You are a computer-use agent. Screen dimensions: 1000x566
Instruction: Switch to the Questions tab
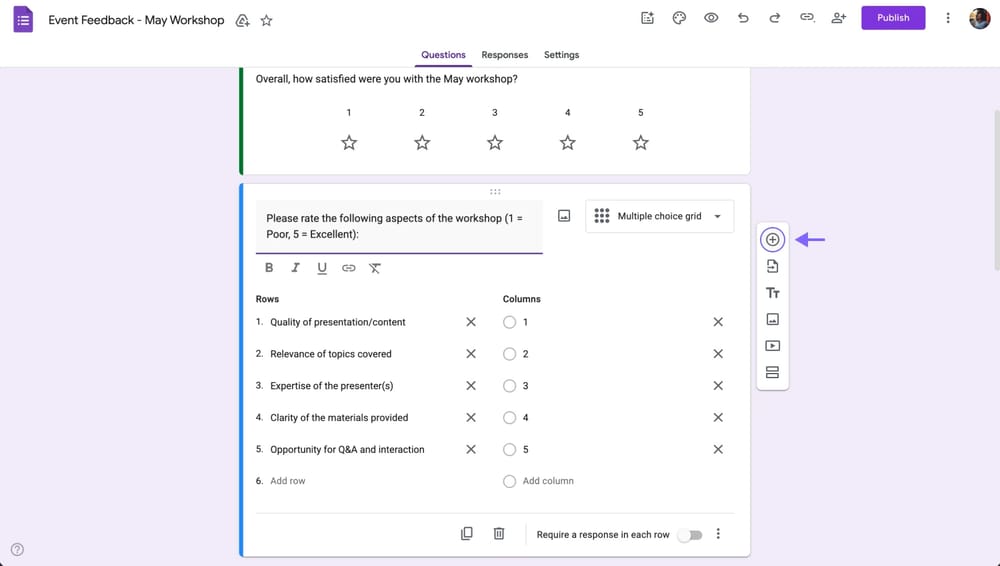tap(443, 55)
